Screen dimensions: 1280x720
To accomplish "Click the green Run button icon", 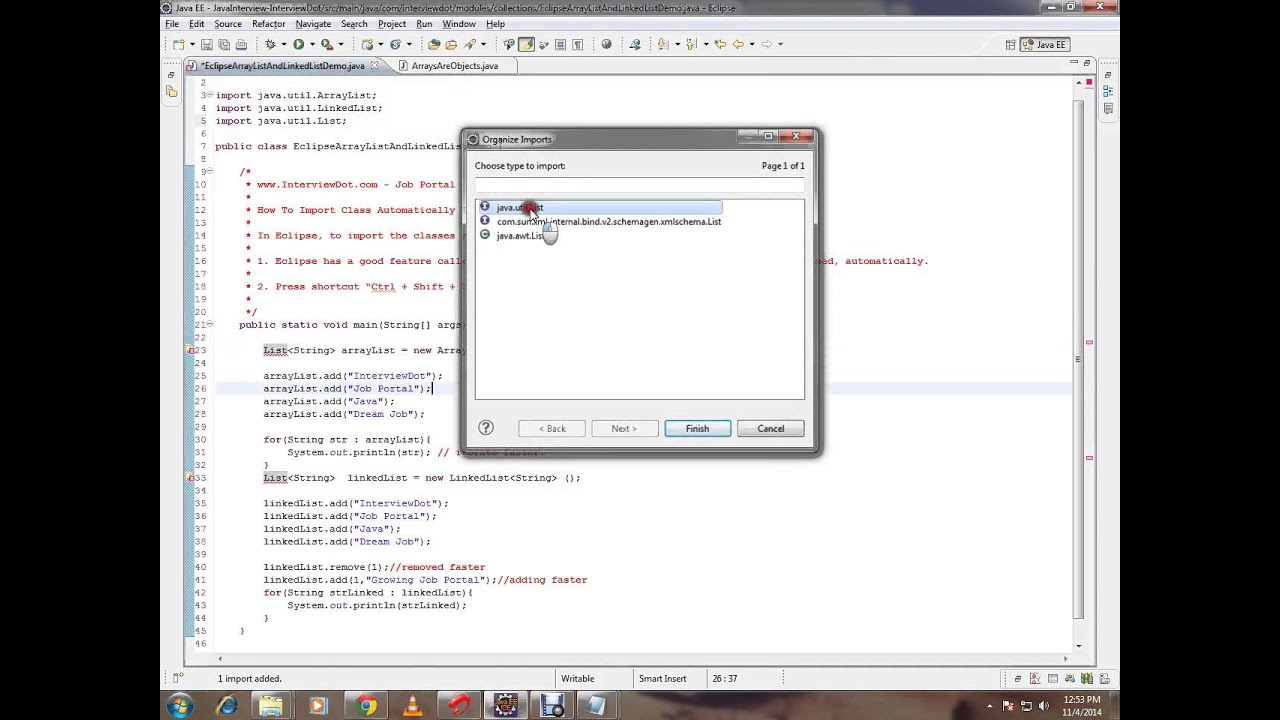I will click(298, 44).
